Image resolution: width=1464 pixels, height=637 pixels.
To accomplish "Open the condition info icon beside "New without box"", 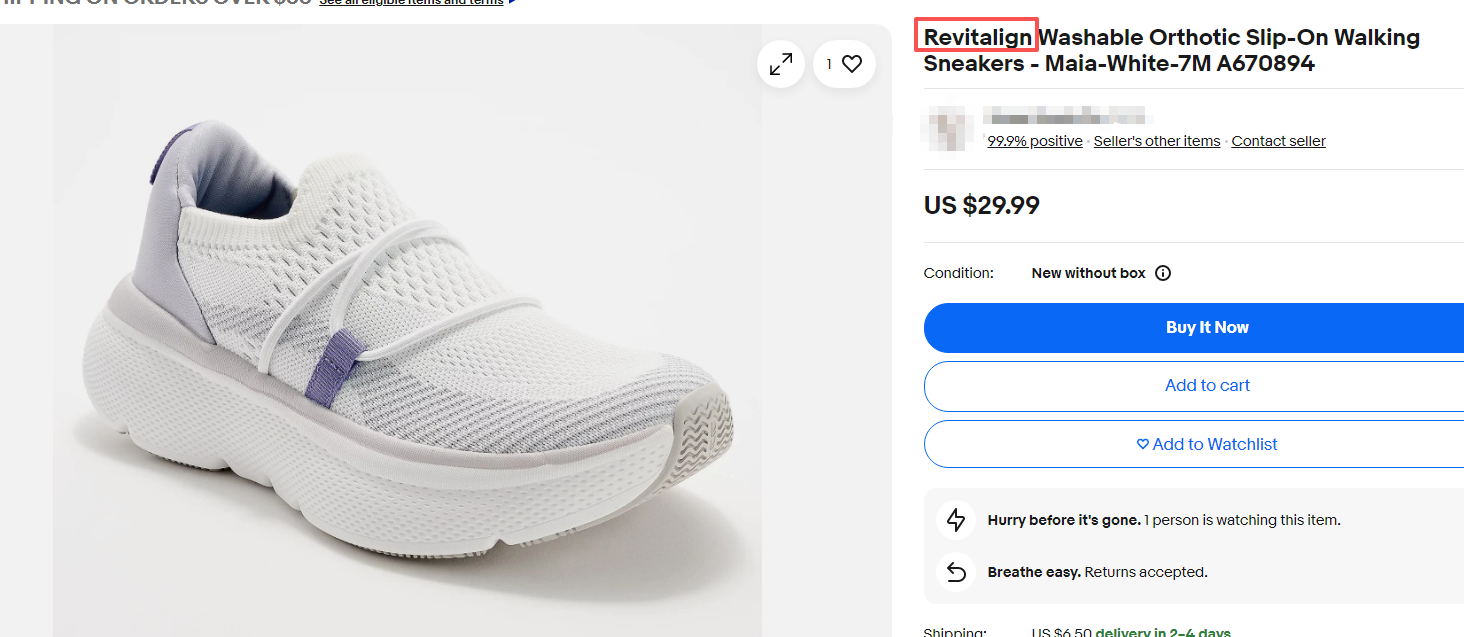I will click(1163, 273).
